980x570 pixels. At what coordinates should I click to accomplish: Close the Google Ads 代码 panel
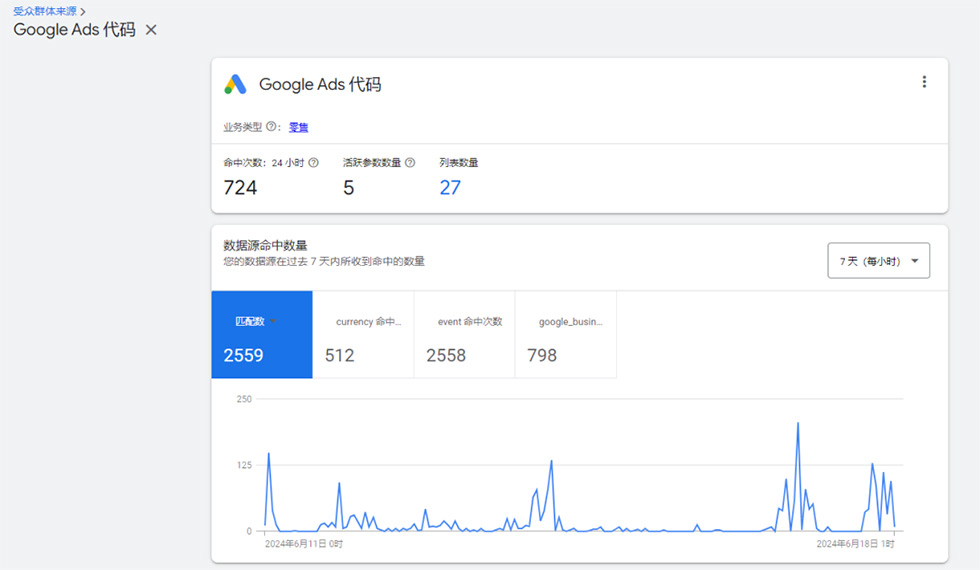point(151,30)
